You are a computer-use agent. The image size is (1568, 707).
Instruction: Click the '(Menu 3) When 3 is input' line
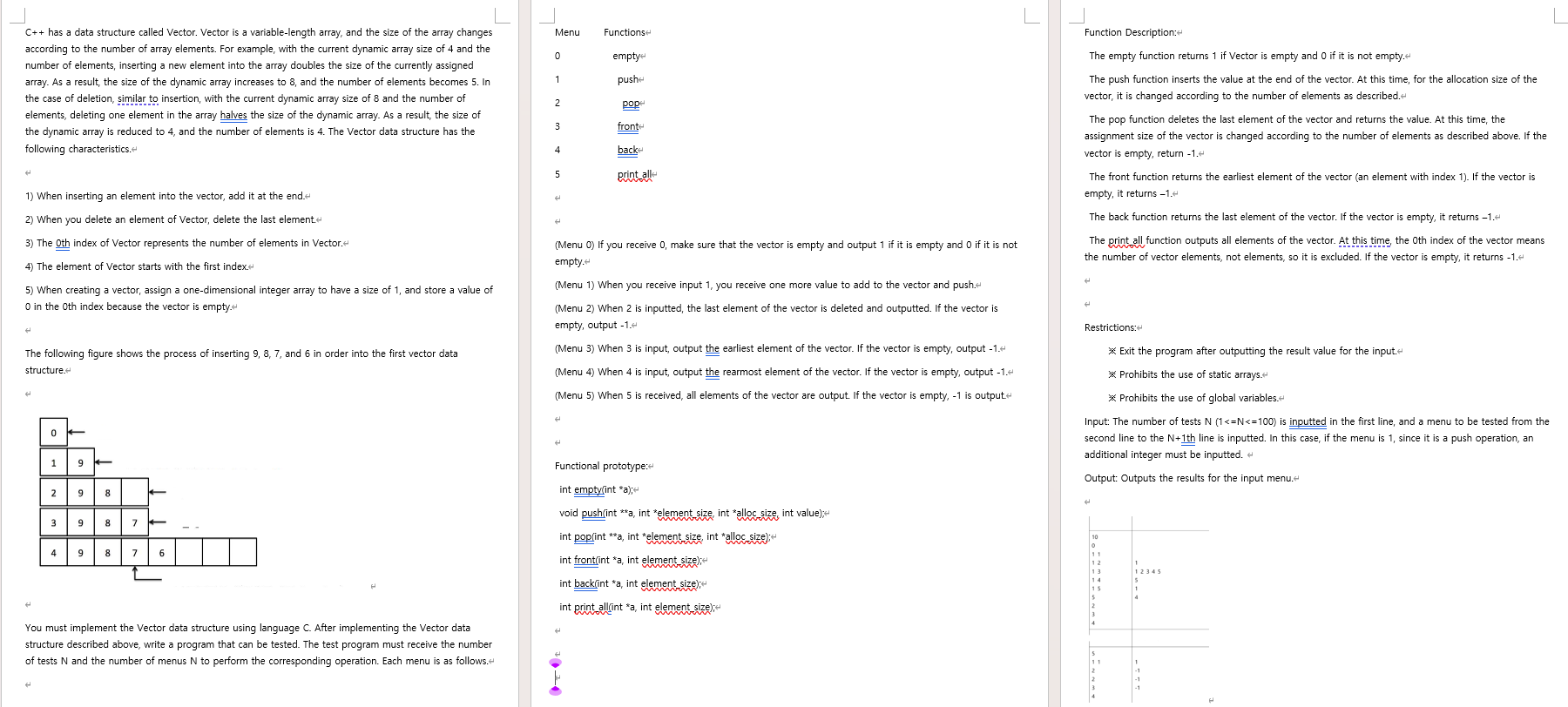(777, 348)
